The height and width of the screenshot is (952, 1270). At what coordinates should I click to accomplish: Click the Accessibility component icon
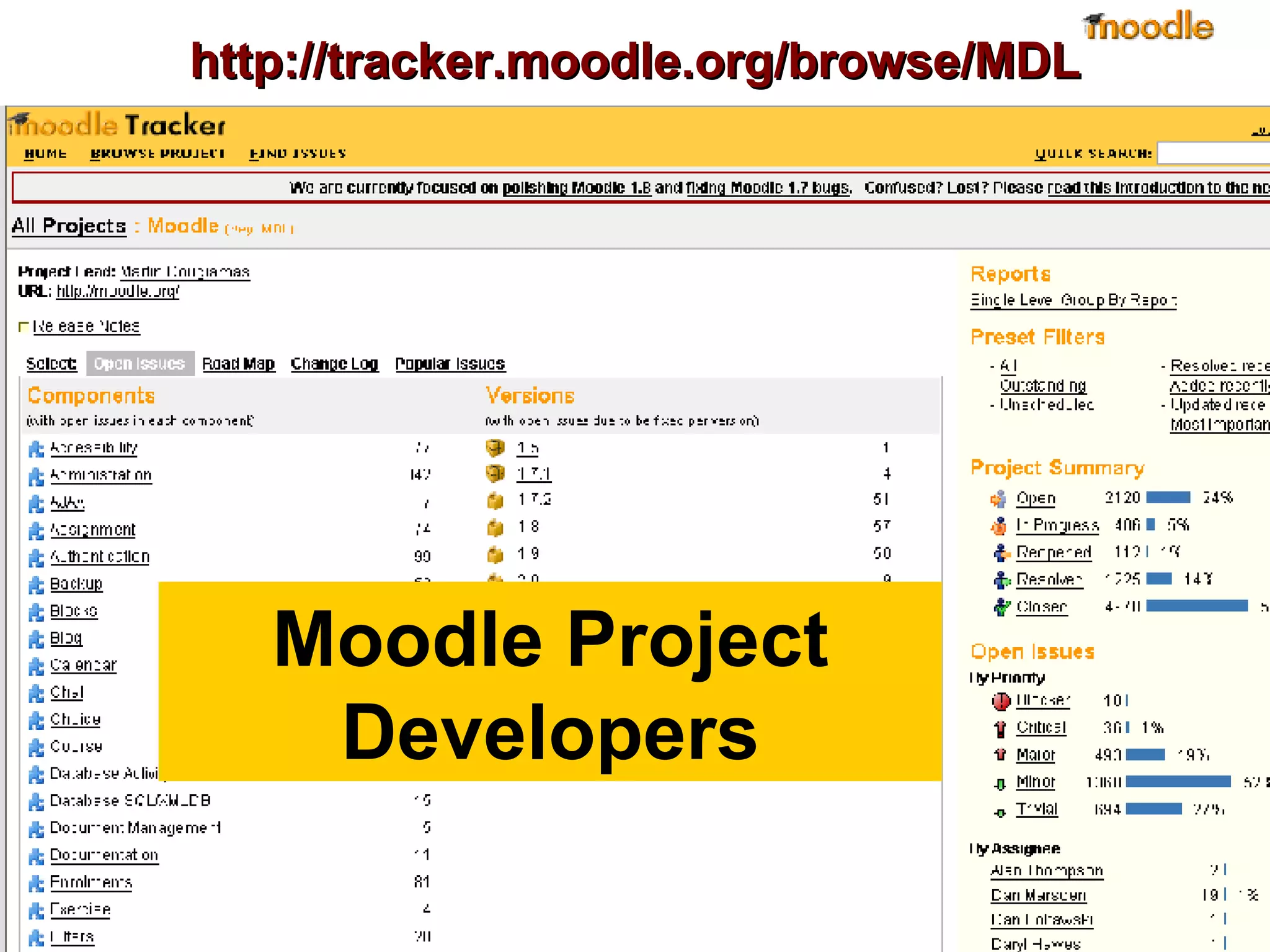pyautogui.click(x=37, y=449)
